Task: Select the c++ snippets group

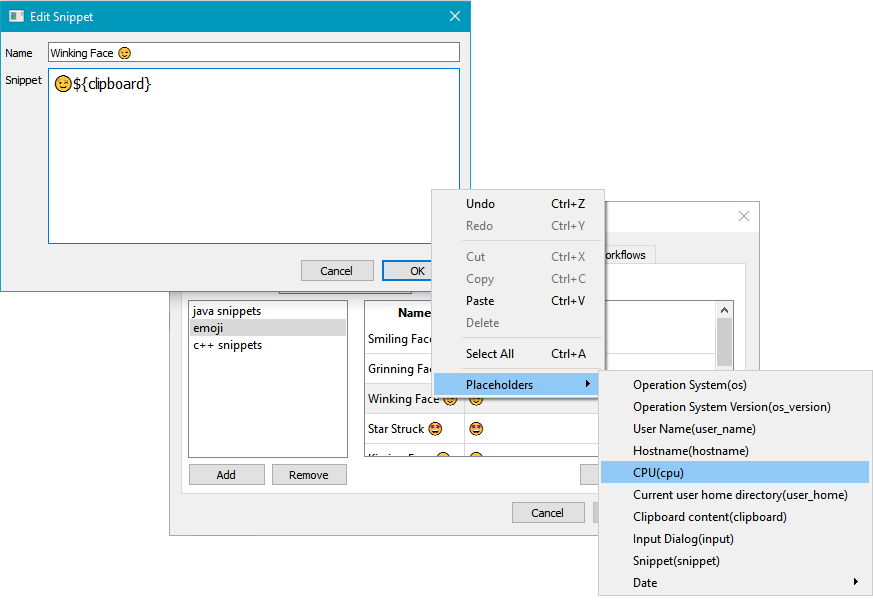Action: (x=268, y=345)
